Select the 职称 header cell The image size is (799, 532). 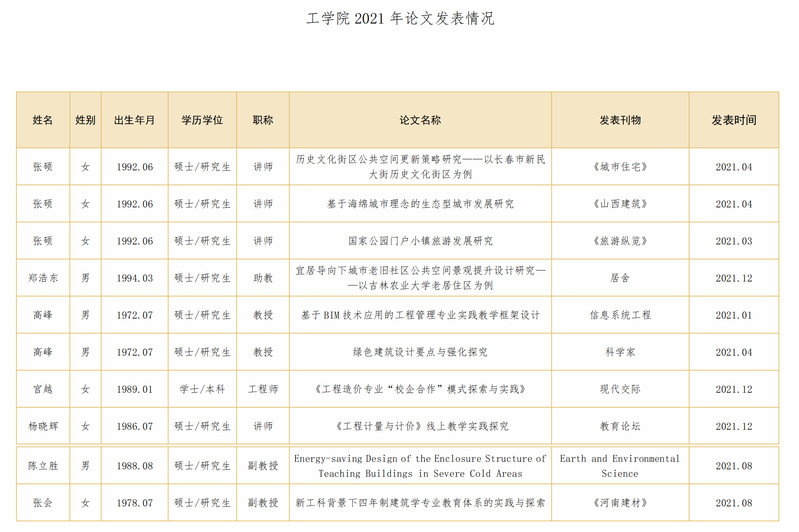click(263, 120)
